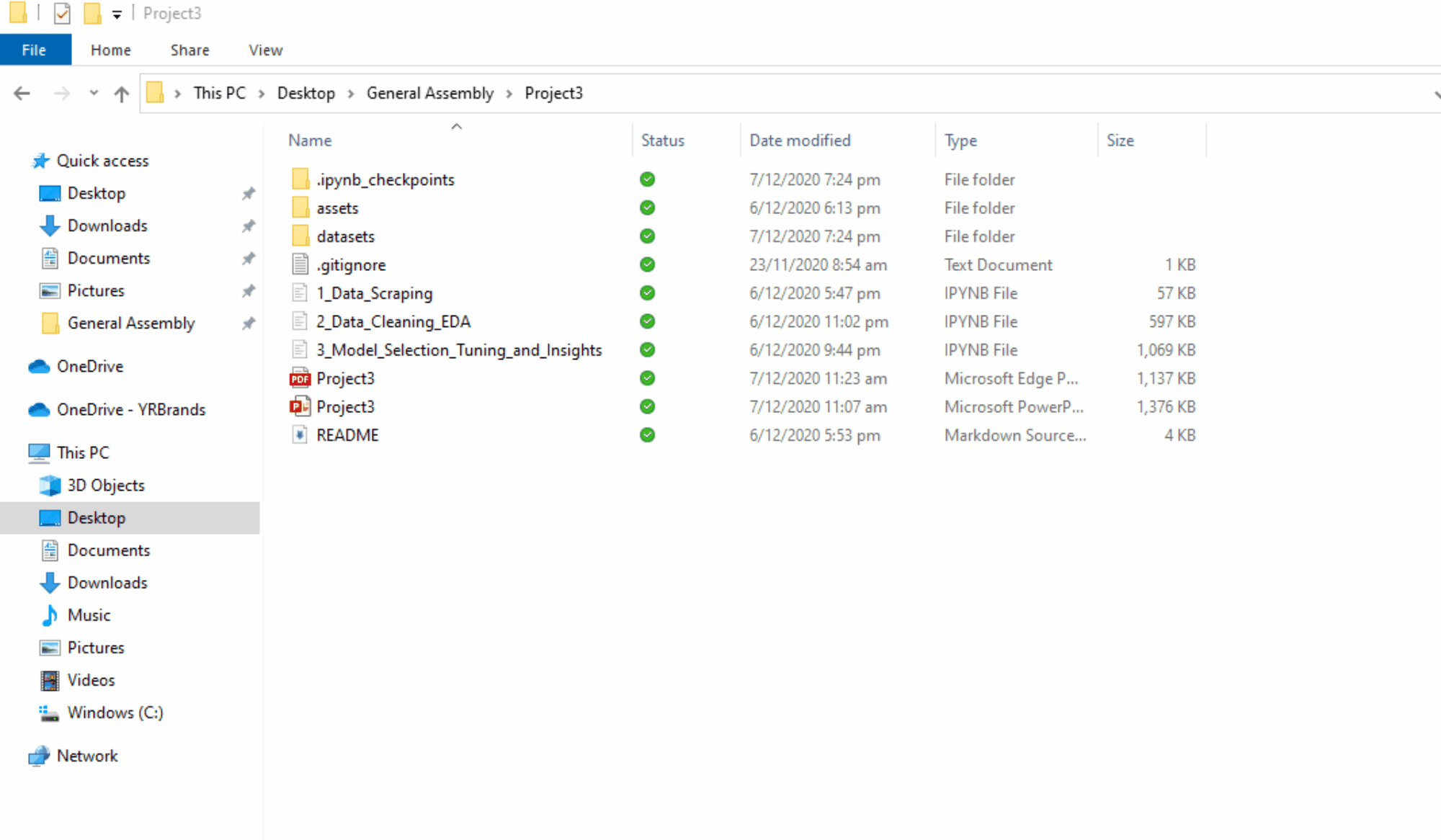The image size is (1441, 840).
Task: Select the README markdown file icon
Action: 300,435
